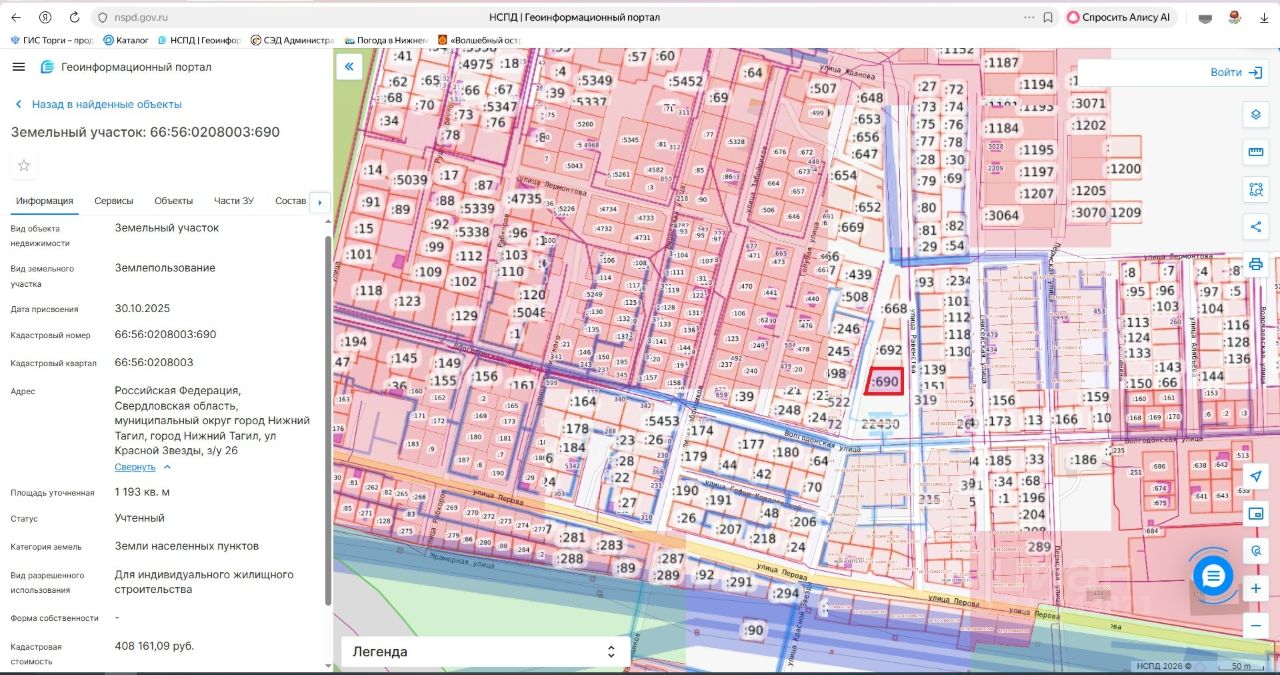Activate the ruler measurement tool
Viewport: 1280px width, 675px height.
[1256, 152]
